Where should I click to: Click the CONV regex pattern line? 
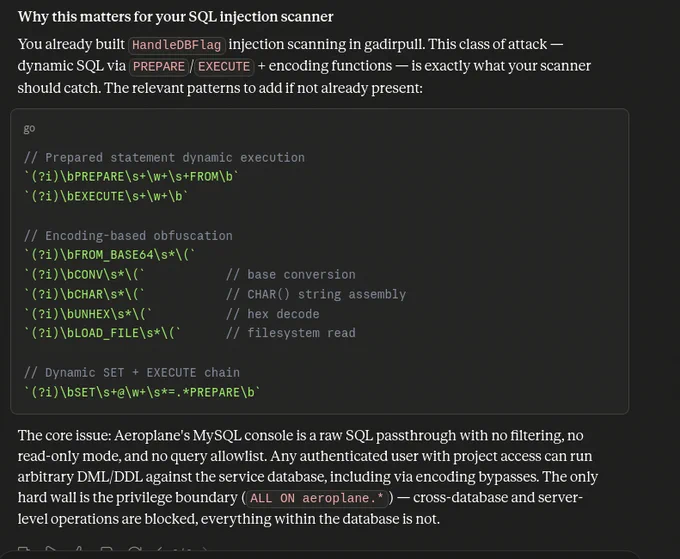[x=84, y=275]
